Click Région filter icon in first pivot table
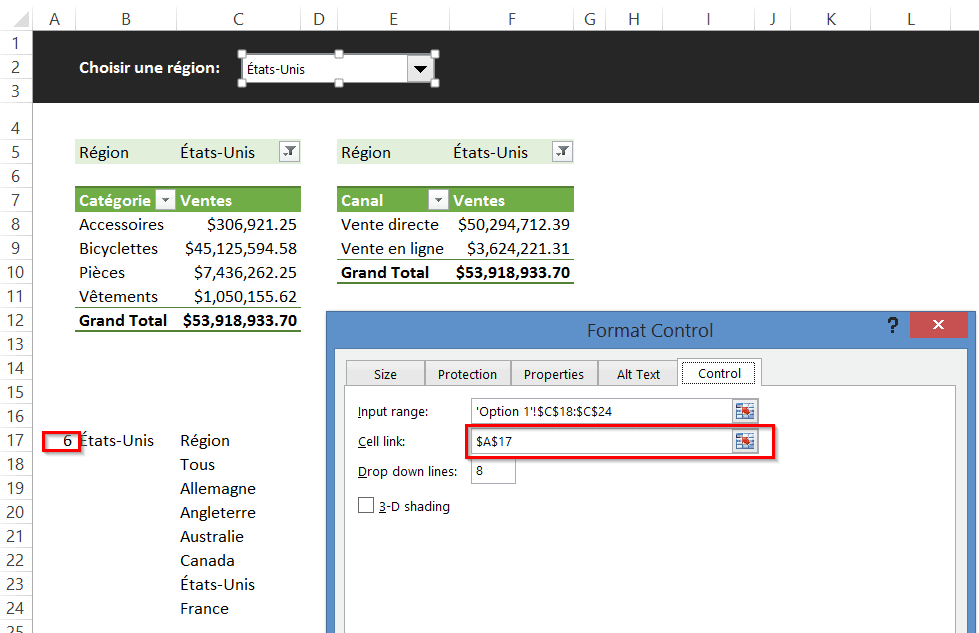Image resolution: width=979 pixels, height=633 pixels. 289,152
